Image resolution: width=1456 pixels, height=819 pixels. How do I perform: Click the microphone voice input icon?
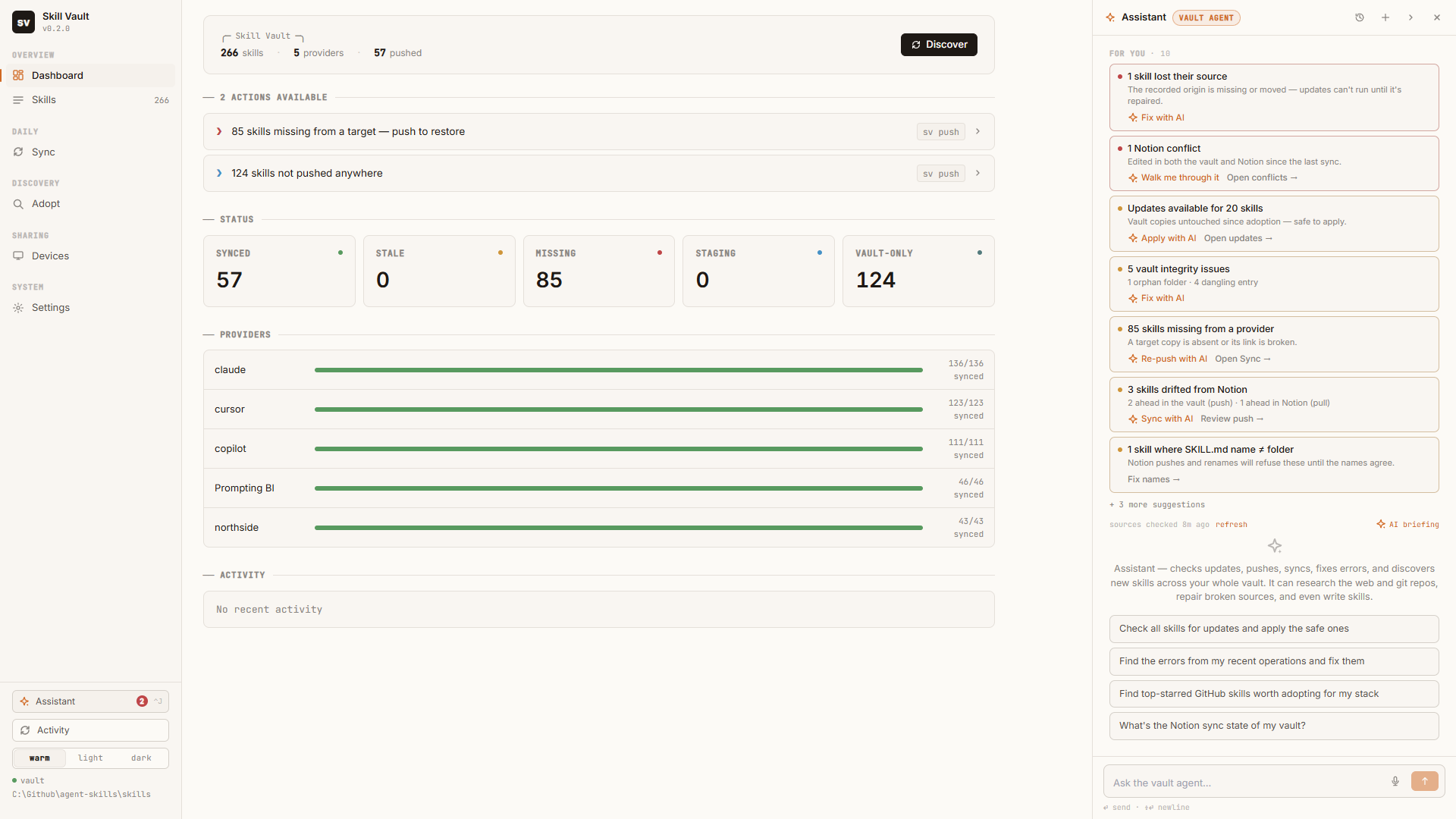click(1395, 782)
